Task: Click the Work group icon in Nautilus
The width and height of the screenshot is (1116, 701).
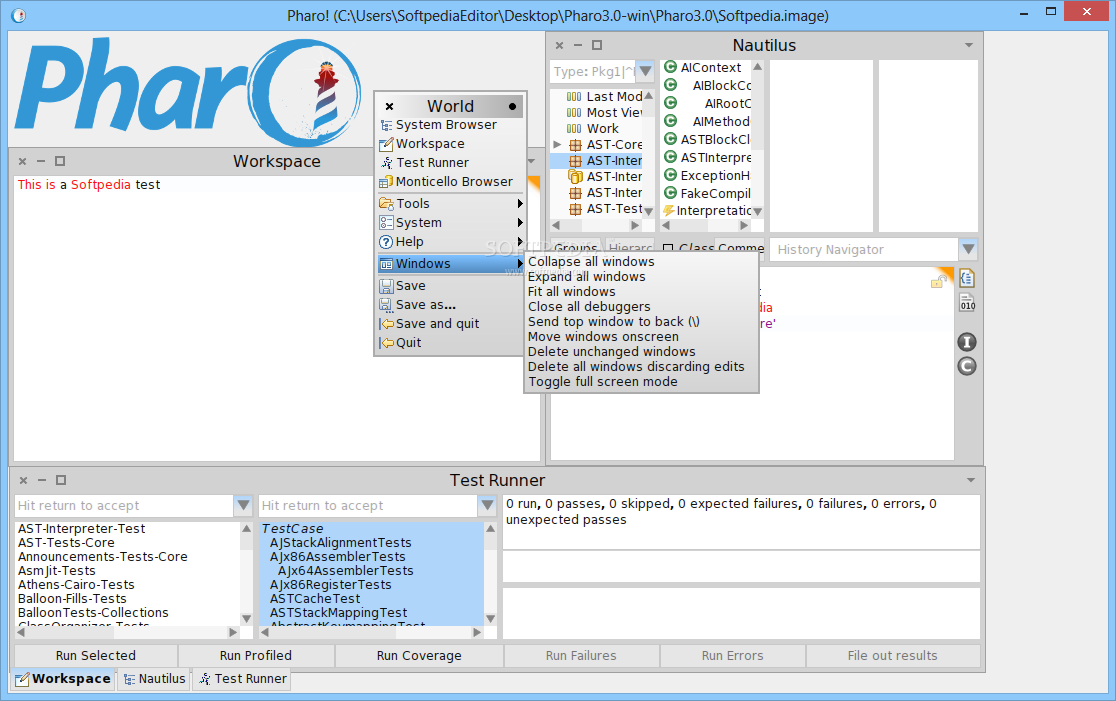Action: pyautogui.click(x=574, y=129)
